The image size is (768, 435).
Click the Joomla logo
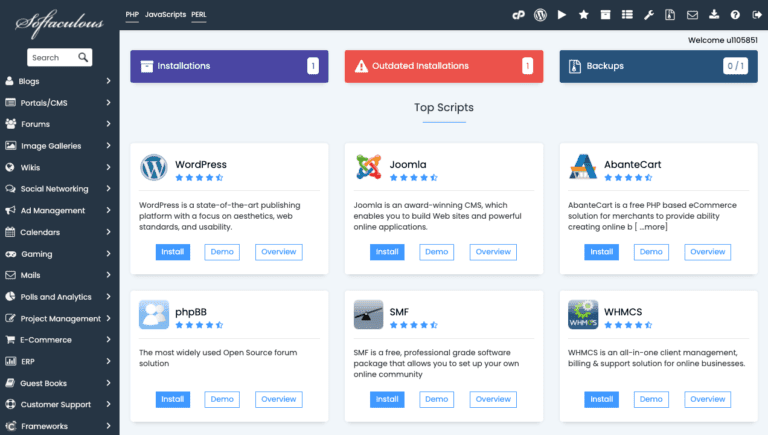click(368, 167)
